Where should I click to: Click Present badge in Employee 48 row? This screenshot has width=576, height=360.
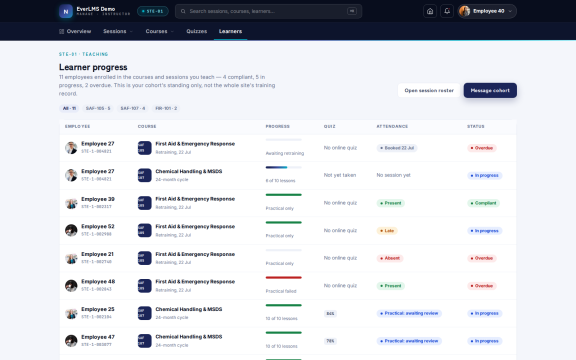pos(390,286)
